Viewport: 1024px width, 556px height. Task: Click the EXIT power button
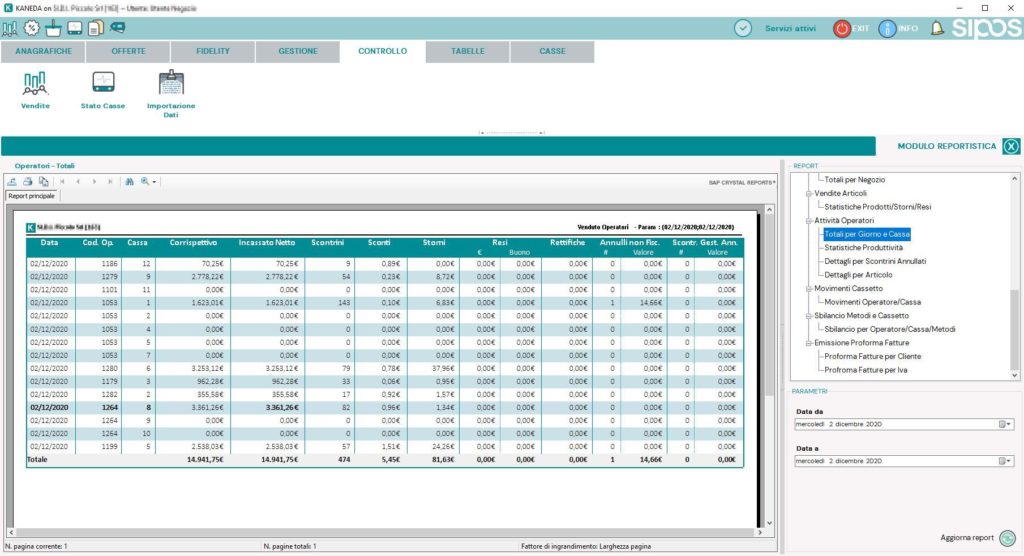pos(841,28)
